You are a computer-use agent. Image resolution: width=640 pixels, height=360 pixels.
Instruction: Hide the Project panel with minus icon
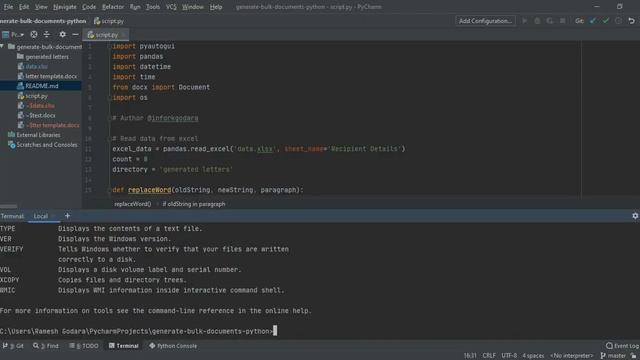tap(75, 35)
